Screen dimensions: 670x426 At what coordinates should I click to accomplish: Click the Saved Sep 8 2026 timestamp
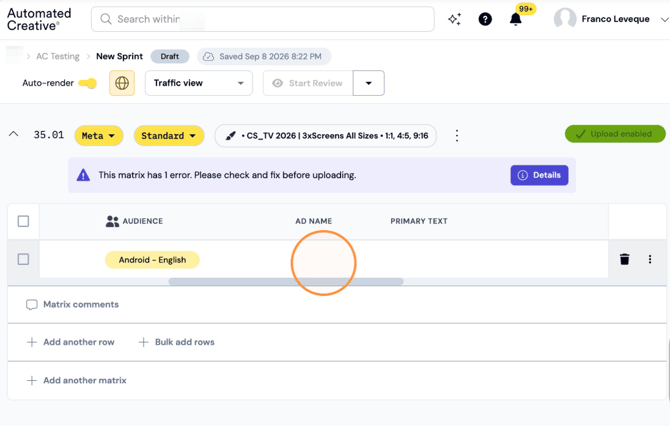(270, 56)
